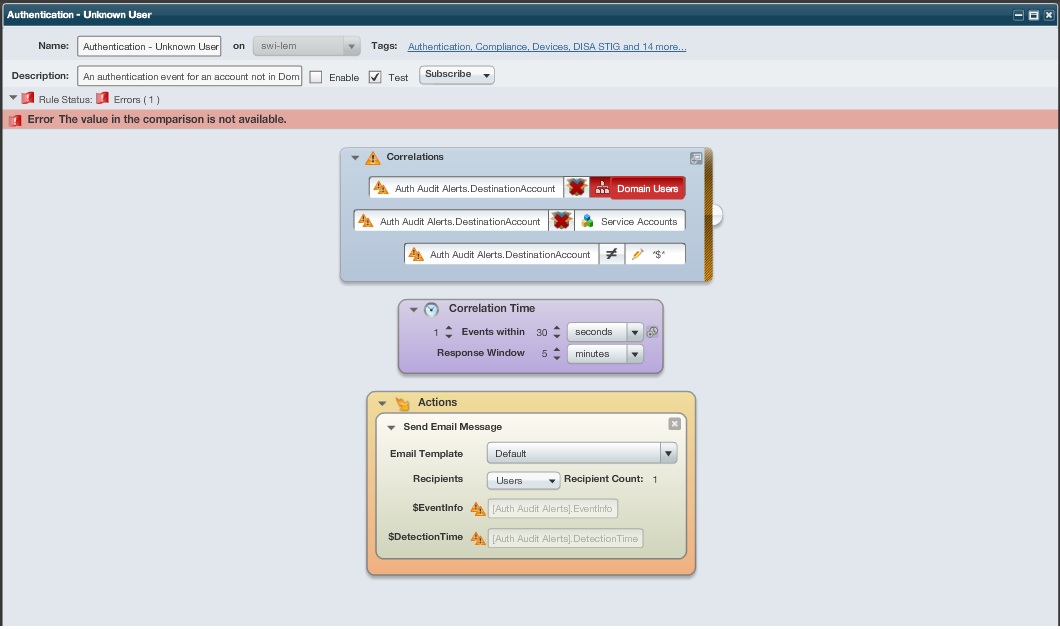
Task: Click the Description input field
Action: click(190, 76)
